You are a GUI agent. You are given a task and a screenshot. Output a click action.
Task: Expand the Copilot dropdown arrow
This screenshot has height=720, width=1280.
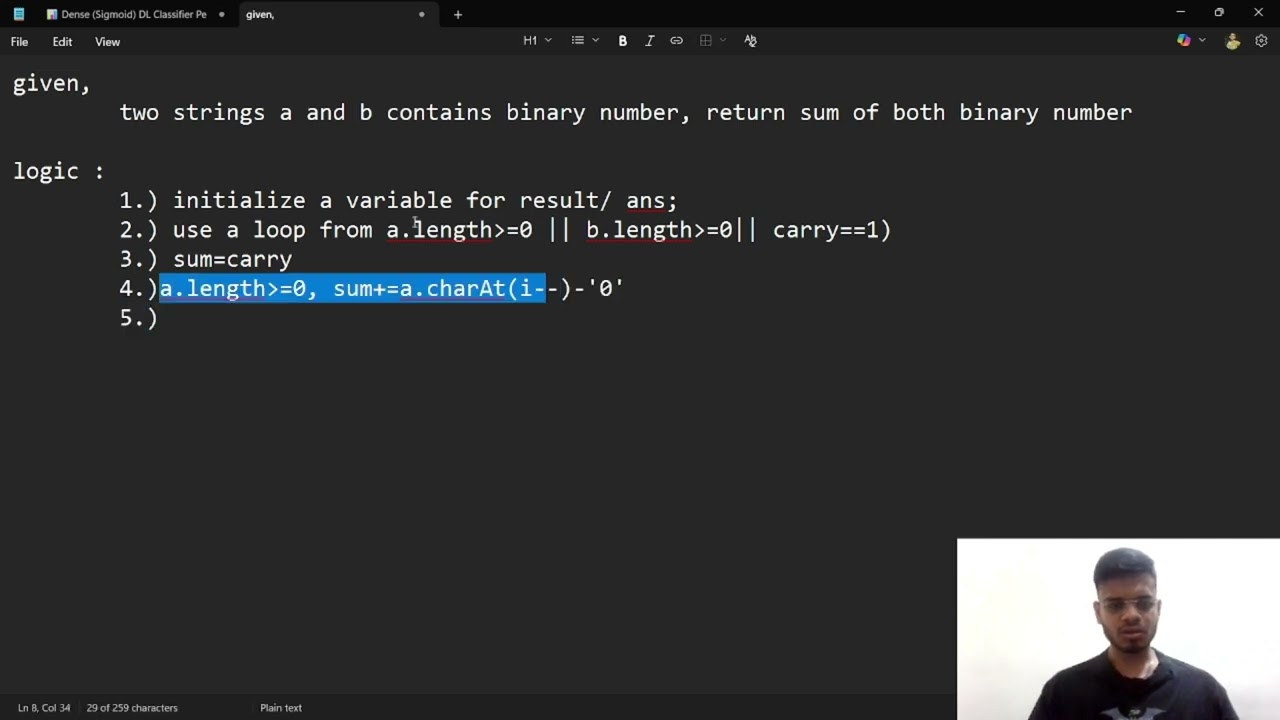1202,40
